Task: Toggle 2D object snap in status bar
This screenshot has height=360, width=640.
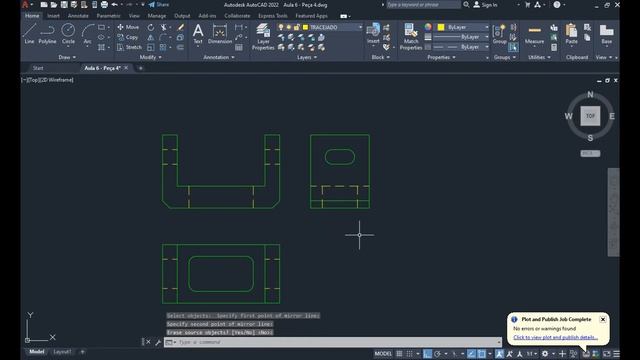Action: point(482,354)
